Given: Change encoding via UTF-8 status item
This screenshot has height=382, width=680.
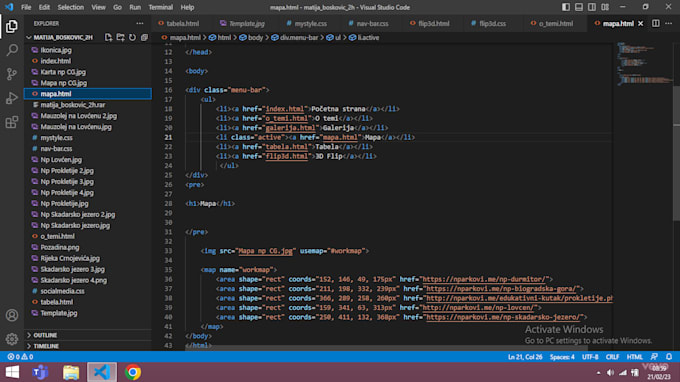Looking at the screenshot, I should [x=590, y=357].
